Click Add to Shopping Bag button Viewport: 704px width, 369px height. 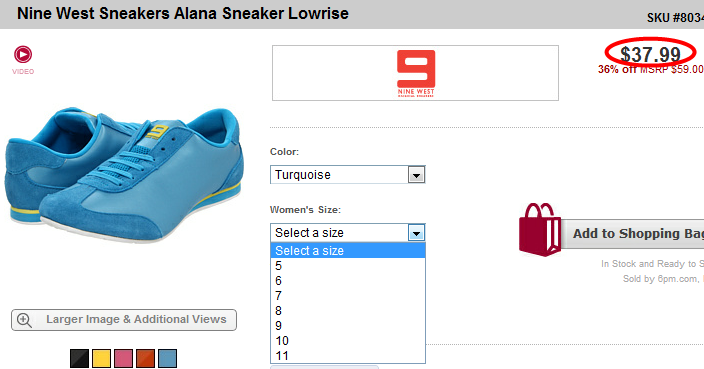click(x=632, y=233)
